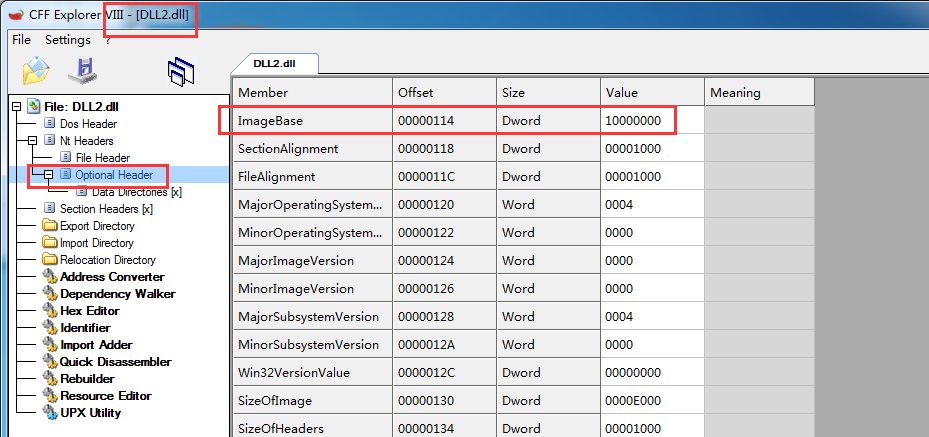Select the FileAlignment member cell
The image size is (929, 437).
point(312,176)
